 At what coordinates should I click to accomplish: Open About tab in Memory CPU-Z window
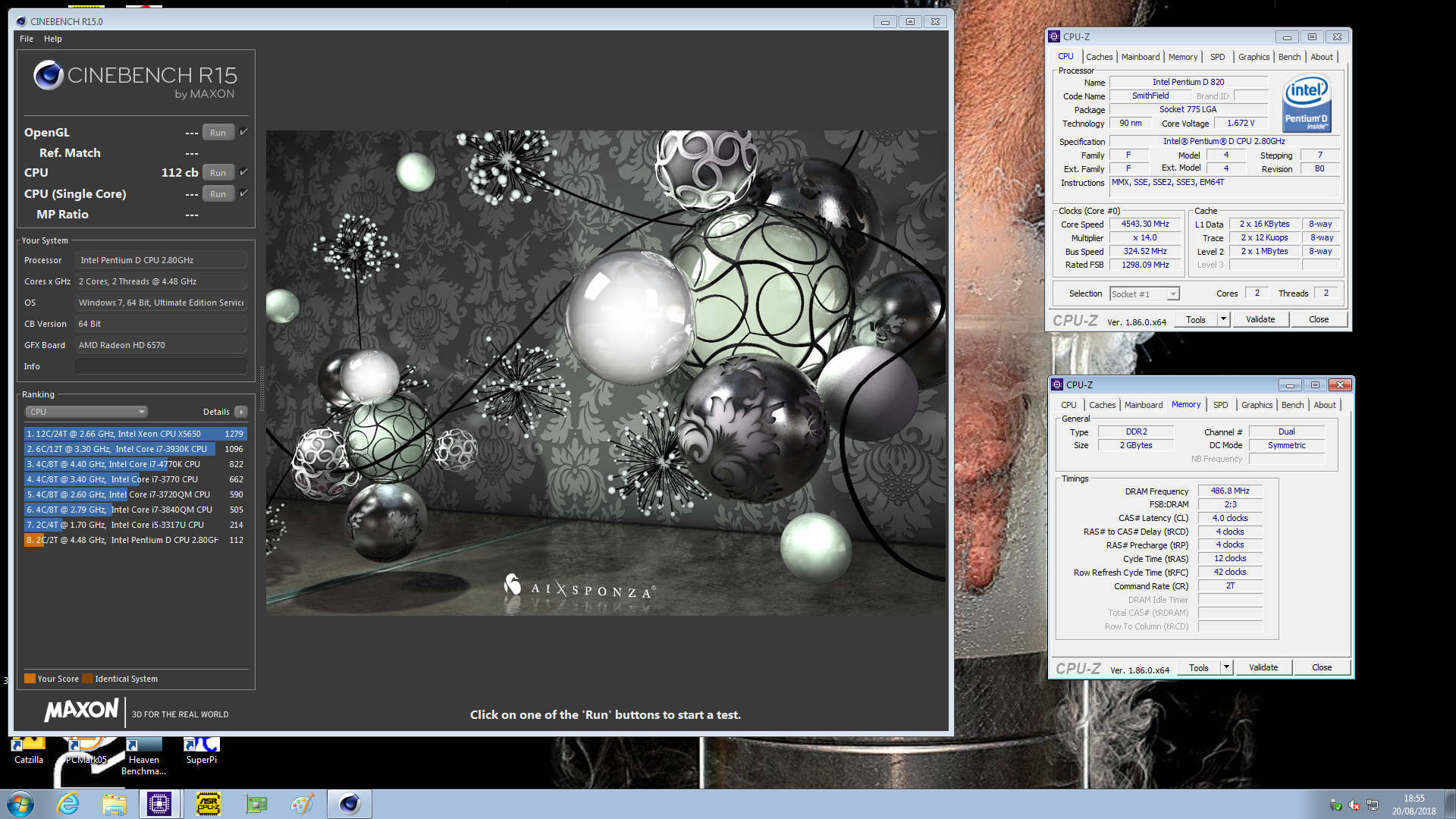coord(1325,405)
